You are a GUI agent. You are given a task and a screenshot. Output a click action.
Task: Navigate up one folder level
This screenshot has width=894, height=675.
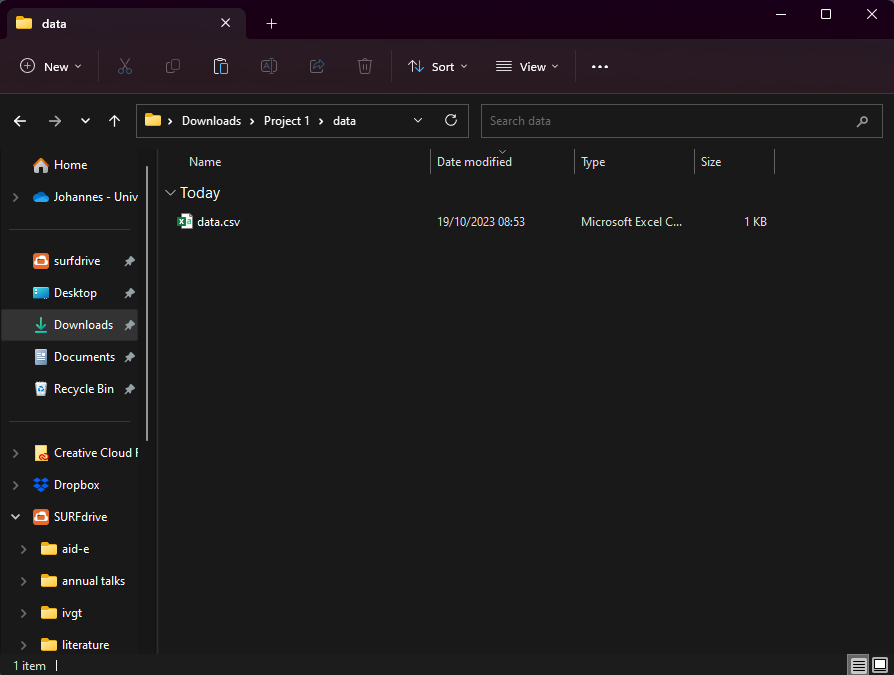115,121
